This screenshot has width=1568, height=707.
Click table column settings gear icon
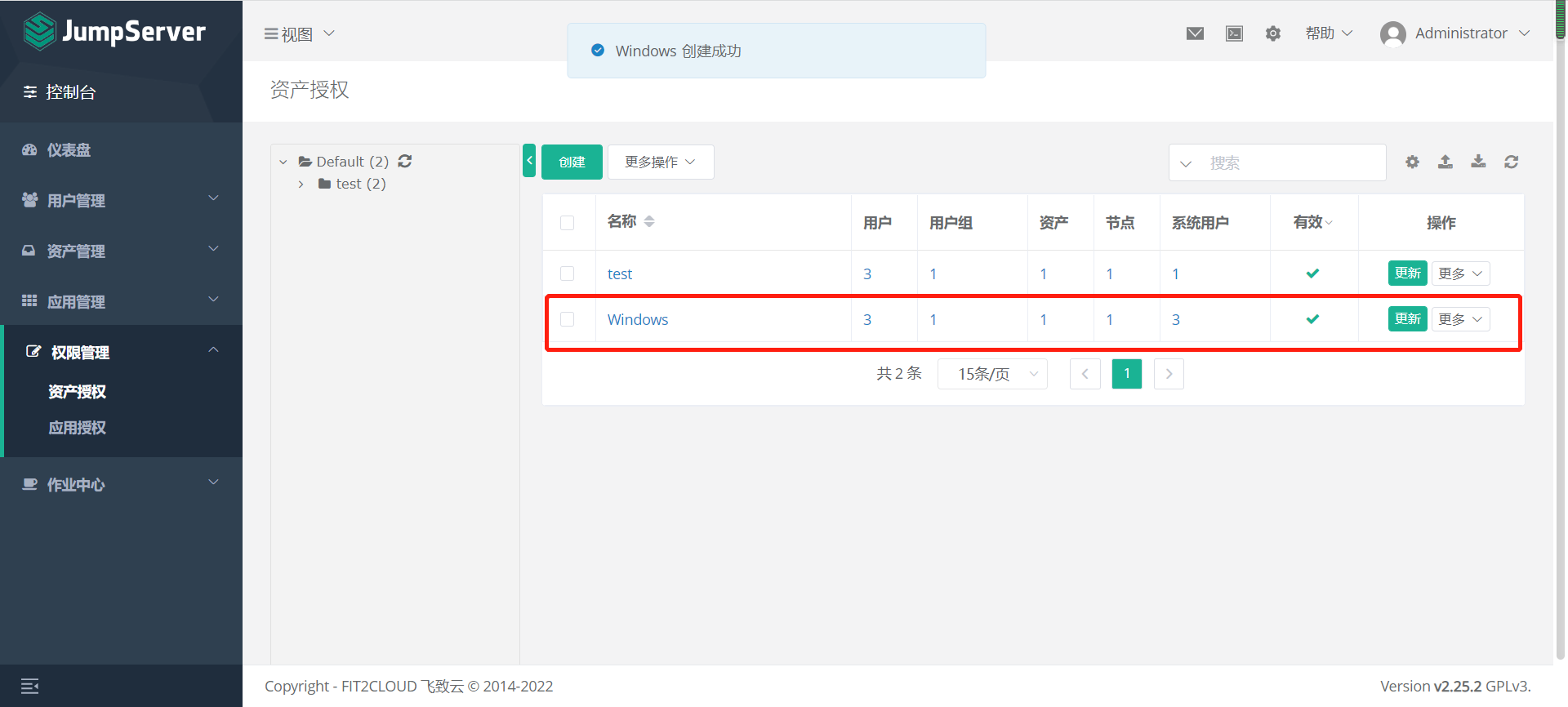click(1412, 162)
